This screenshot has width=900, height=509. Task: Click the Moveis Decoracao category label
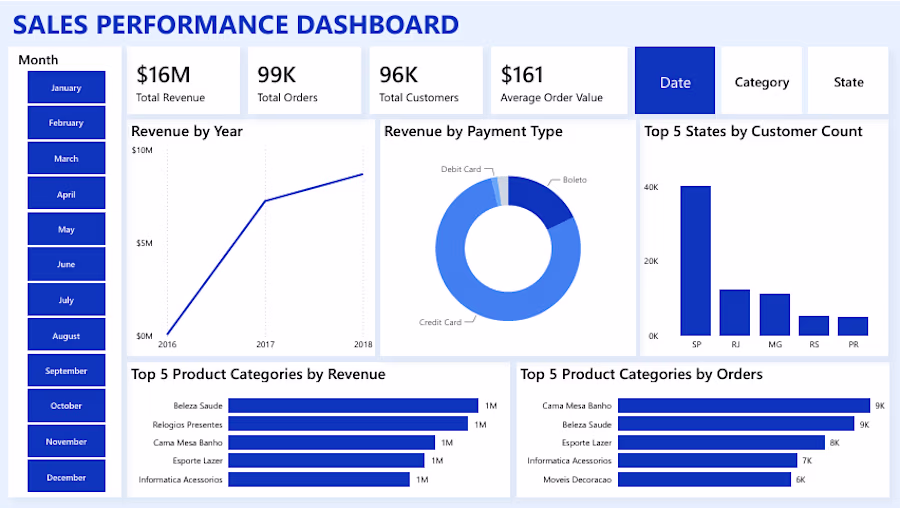coord(577,479)
